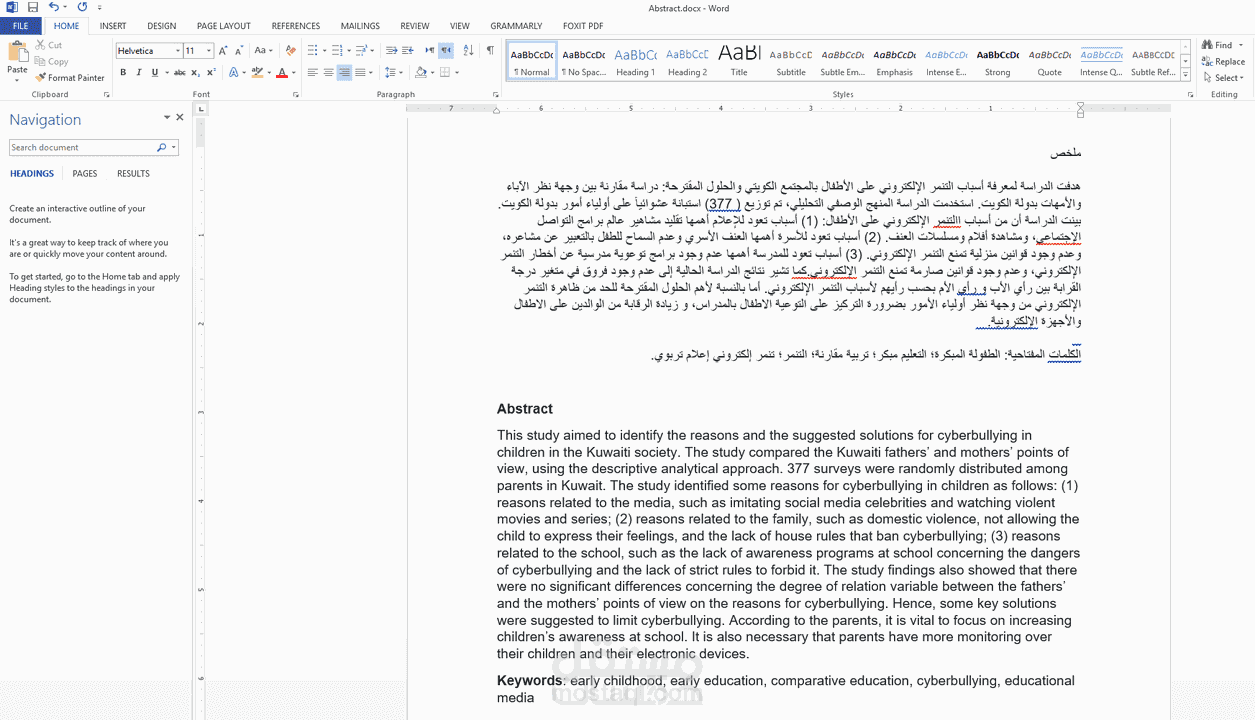Image resolution: width=1255 pixels, height=720 pixels.
Task: Apply the red font color
Action: 281,72
